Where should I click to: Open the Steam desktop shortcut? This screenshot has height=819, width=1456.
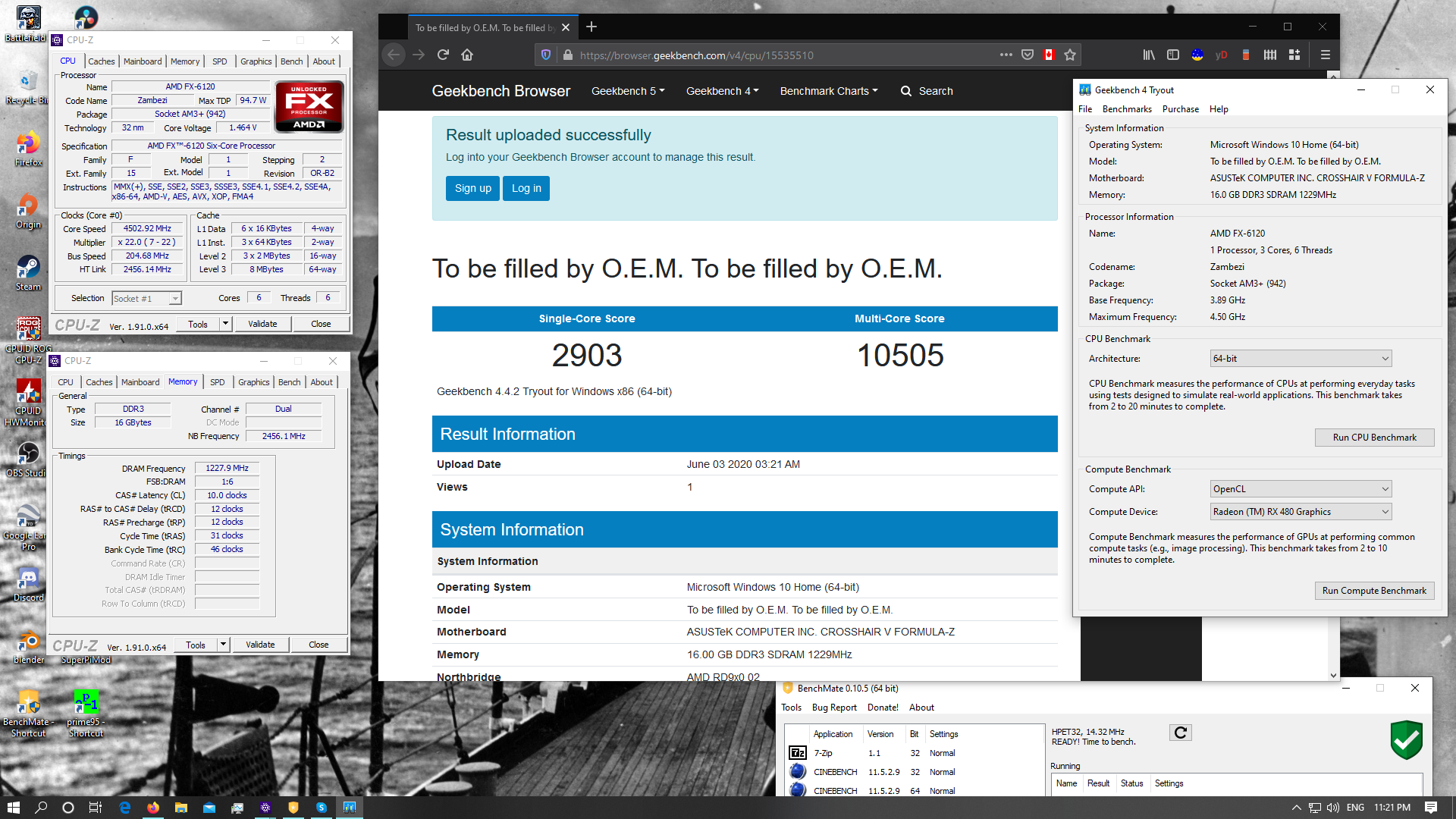pyautogui.click(x=28, y=273)
